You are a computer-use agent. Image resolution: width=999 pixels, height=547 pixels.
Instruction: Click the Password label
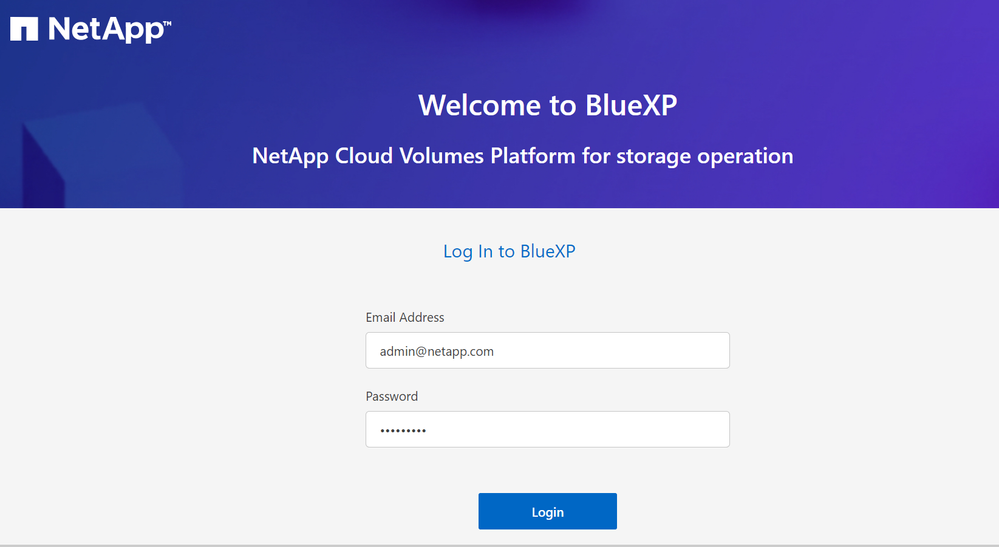point(392,396)
